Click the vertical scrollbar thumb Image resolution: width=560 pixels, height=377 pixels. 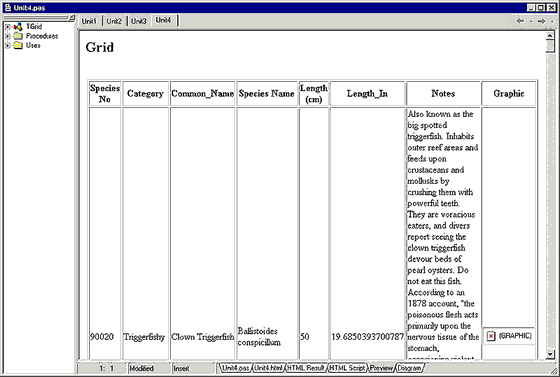550,46
